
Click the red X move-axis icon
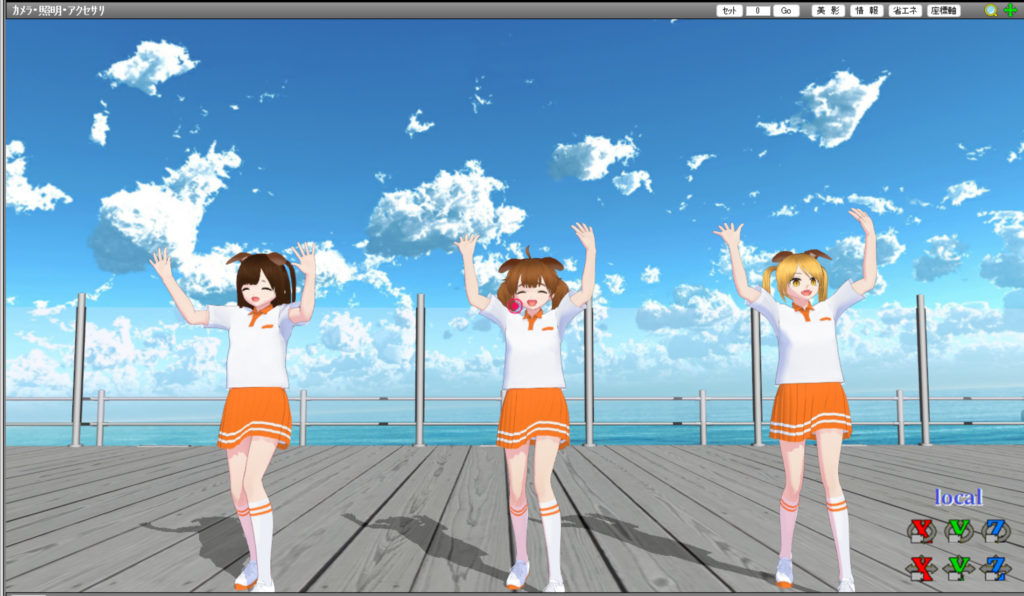coord(921,568)
